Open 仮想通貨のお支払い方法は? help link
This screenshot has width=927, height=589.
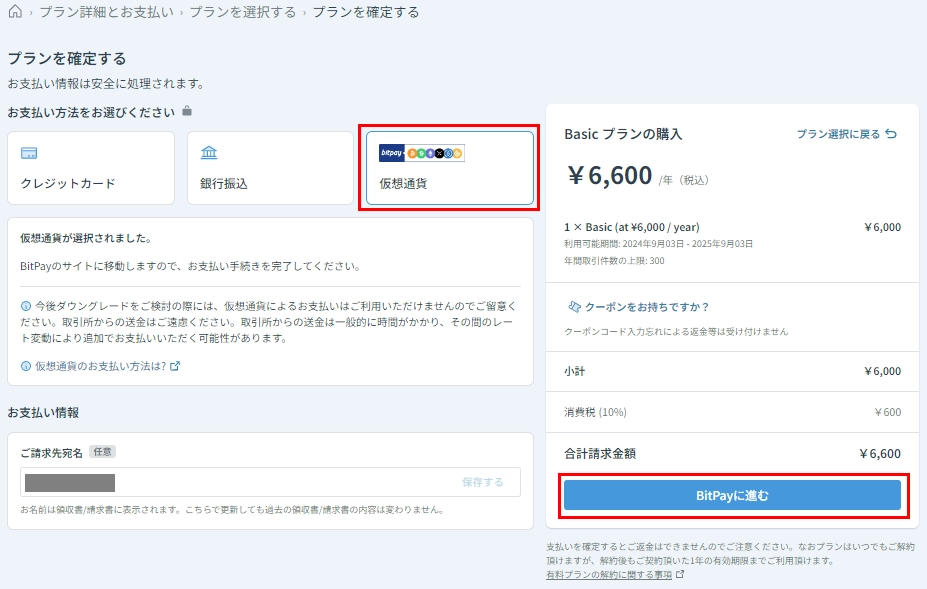tap(101, 366)
